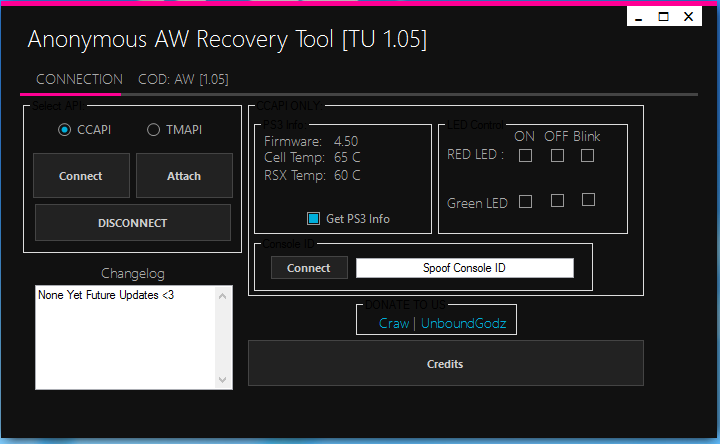Click the Credits button
This screenshot has height=444, width=720.
445,363
